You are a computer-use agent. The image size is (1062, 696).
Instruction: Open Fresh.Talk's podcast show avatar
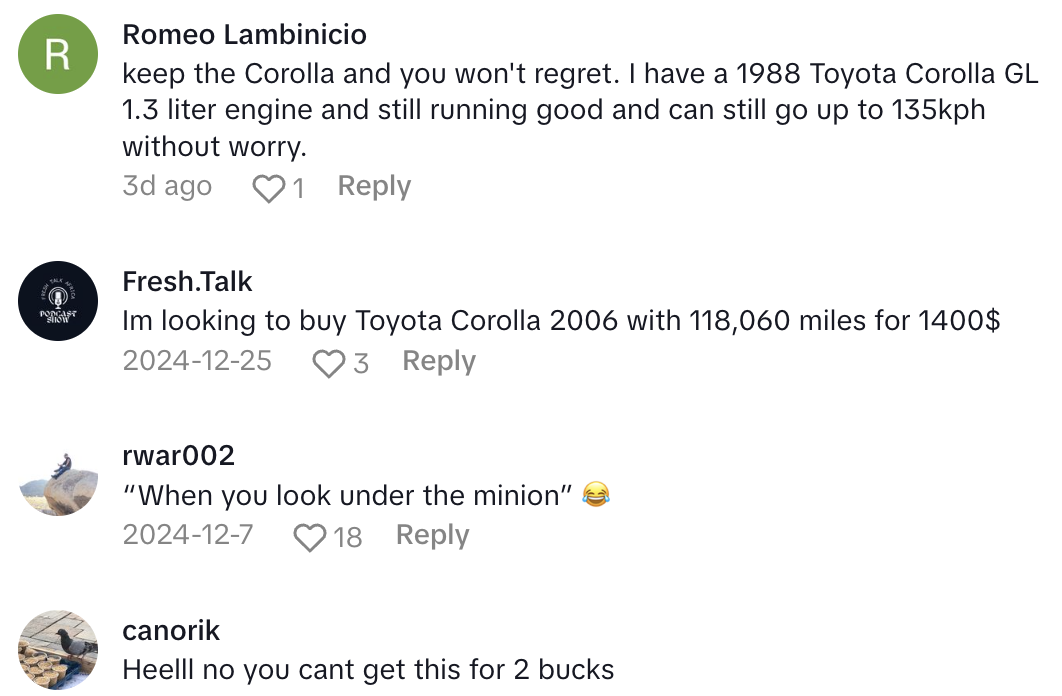point(59,301)
